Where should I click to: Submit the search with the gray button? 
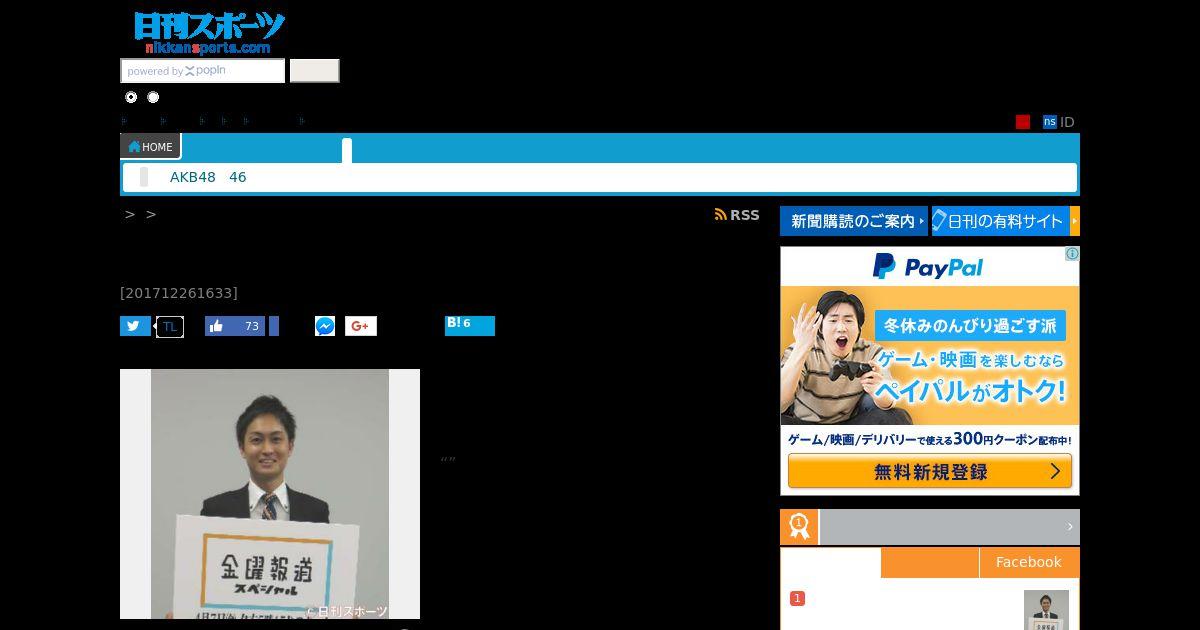coord(315,71)
